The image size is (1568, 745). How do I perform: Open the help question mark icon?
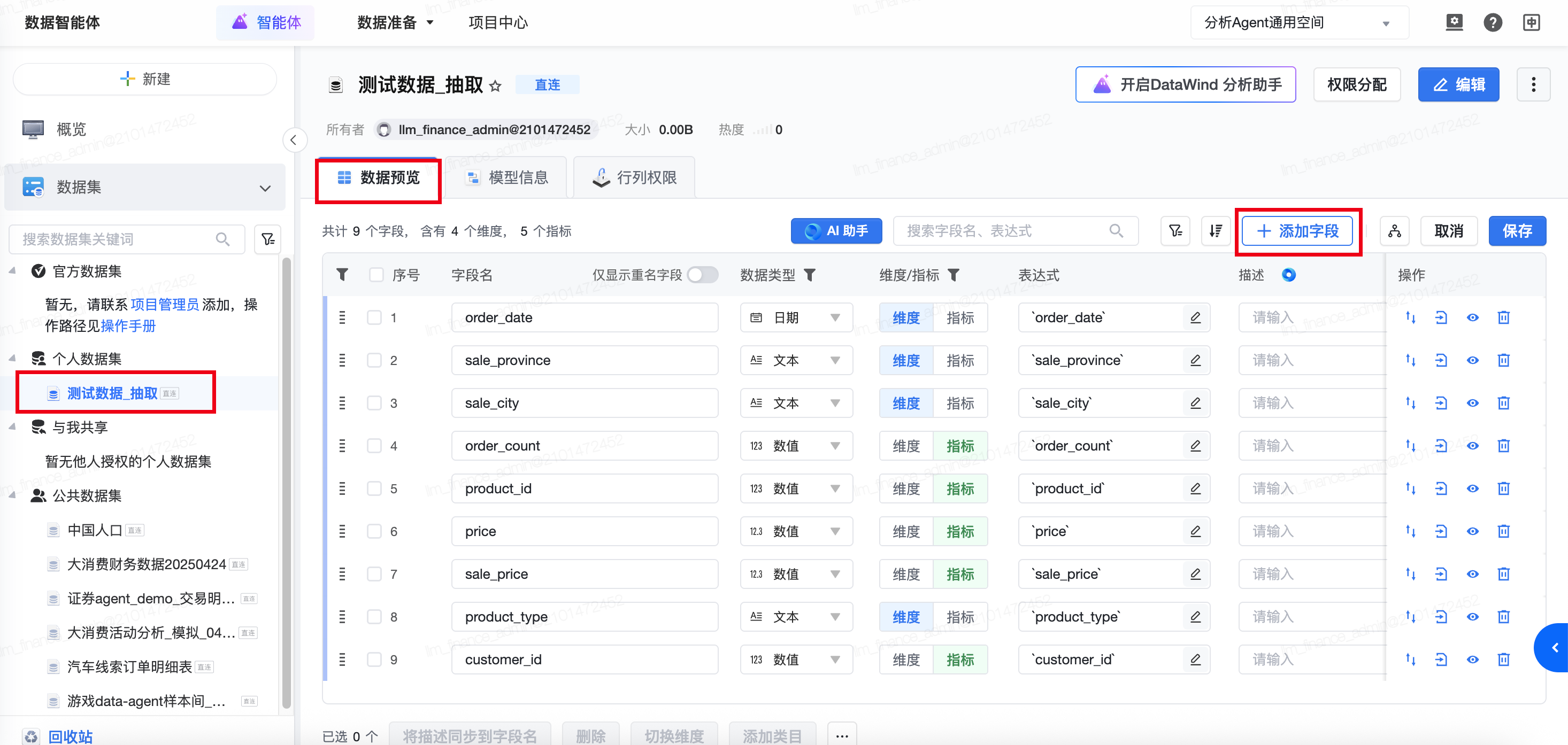[1493, 22]
